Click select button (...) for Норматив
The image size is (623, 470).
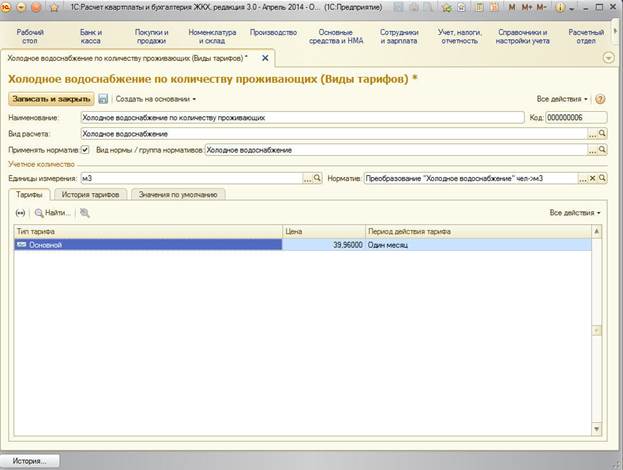coord(582,178)
